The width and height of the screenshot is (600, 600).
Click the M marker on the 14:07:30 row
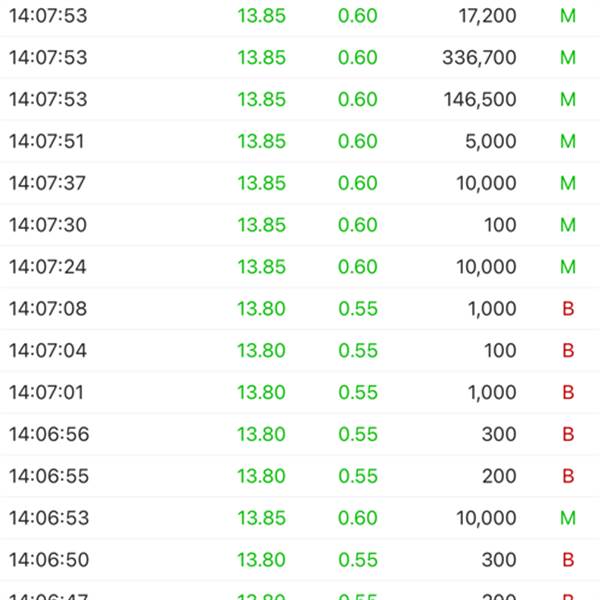[568, 226]
